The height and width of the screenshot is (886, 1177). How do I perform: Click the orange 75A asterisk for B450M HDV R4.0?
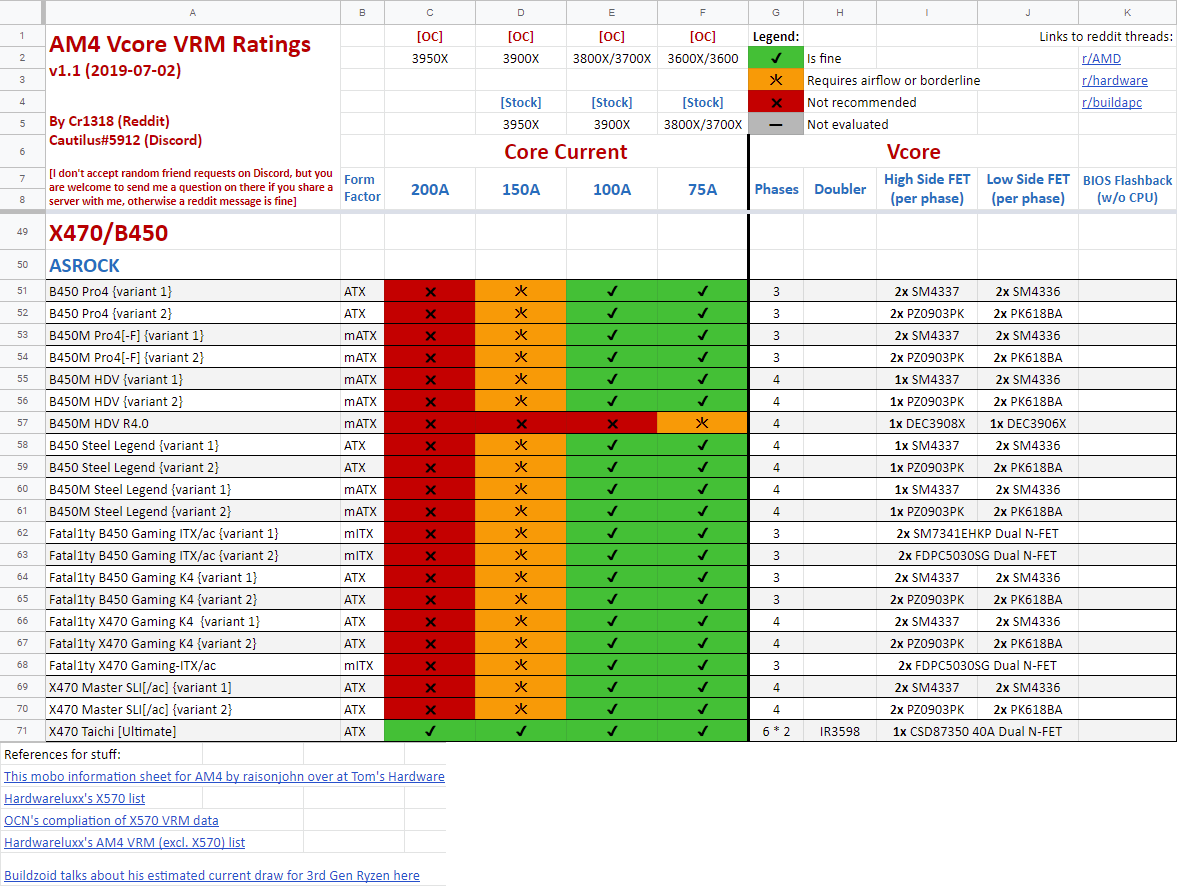pos(703,423)
